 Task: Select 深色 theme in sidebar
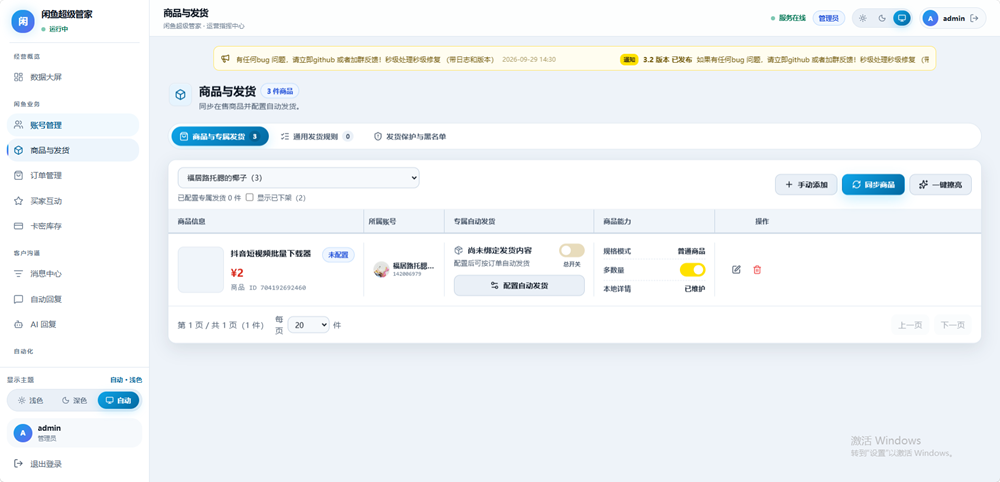click(x=74, y=400)
